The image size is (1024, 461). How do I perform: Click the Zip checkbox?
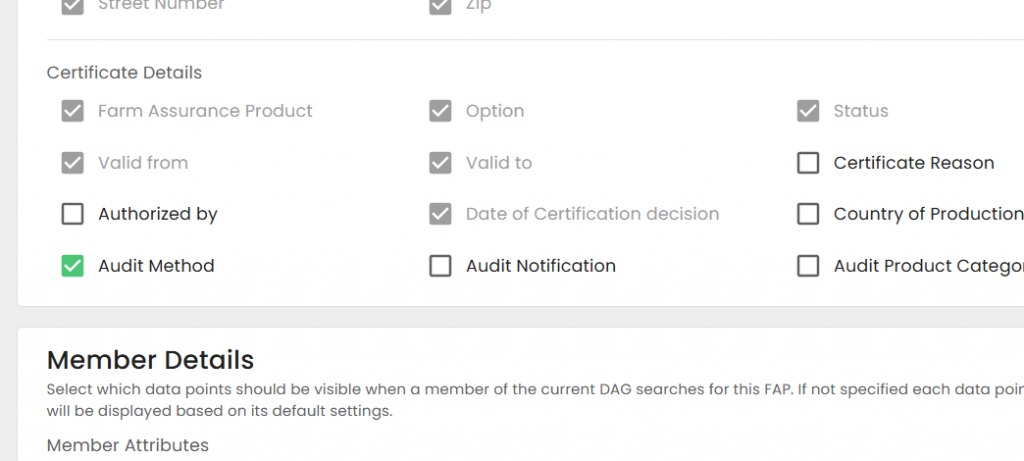tap(440, 6)
